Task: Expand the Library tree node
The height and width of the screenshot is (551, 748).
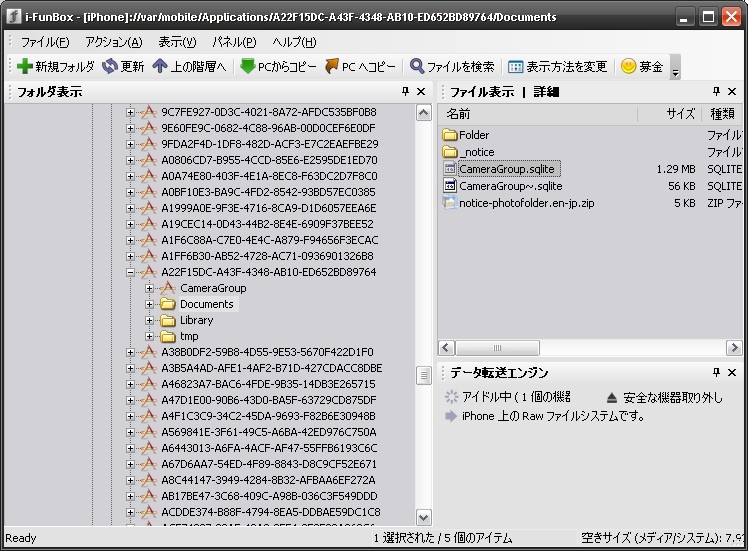Action: coord(149,321)
